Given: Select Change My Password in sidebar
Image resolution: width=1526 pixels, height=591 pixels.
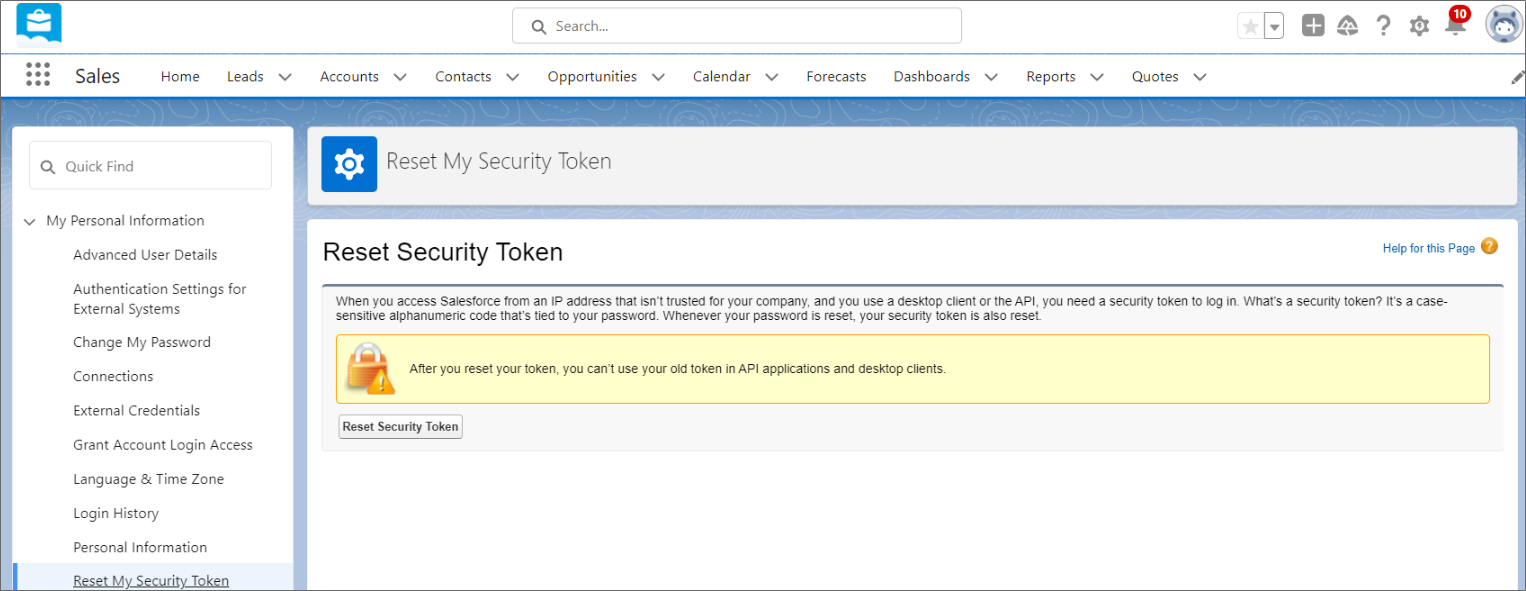Looking at the screenshot, I should pyautogui.click(x=142, y=342).
